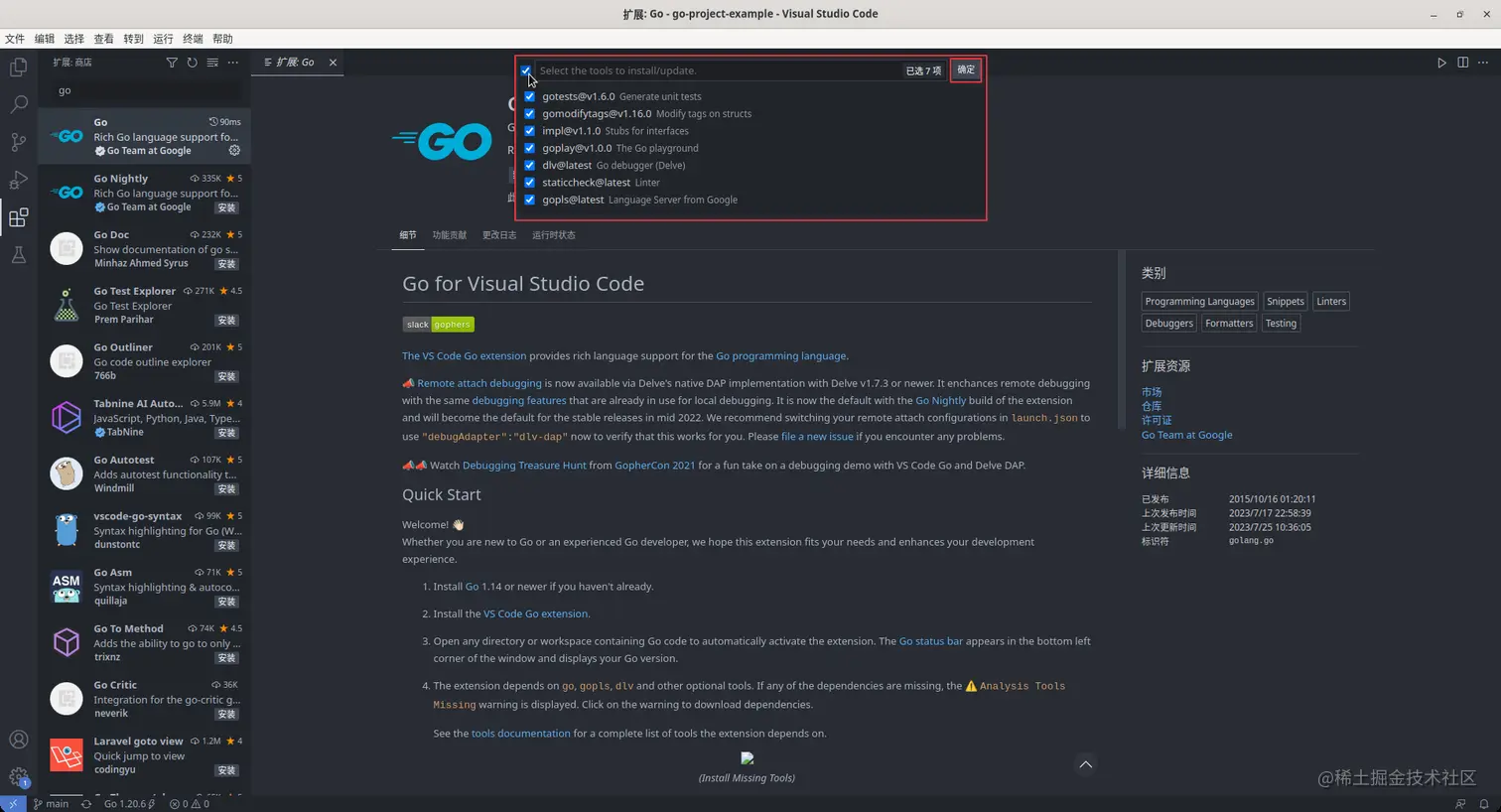Open Source Control from activity bar
1501x812 pixels.
[x=18, y=142]
